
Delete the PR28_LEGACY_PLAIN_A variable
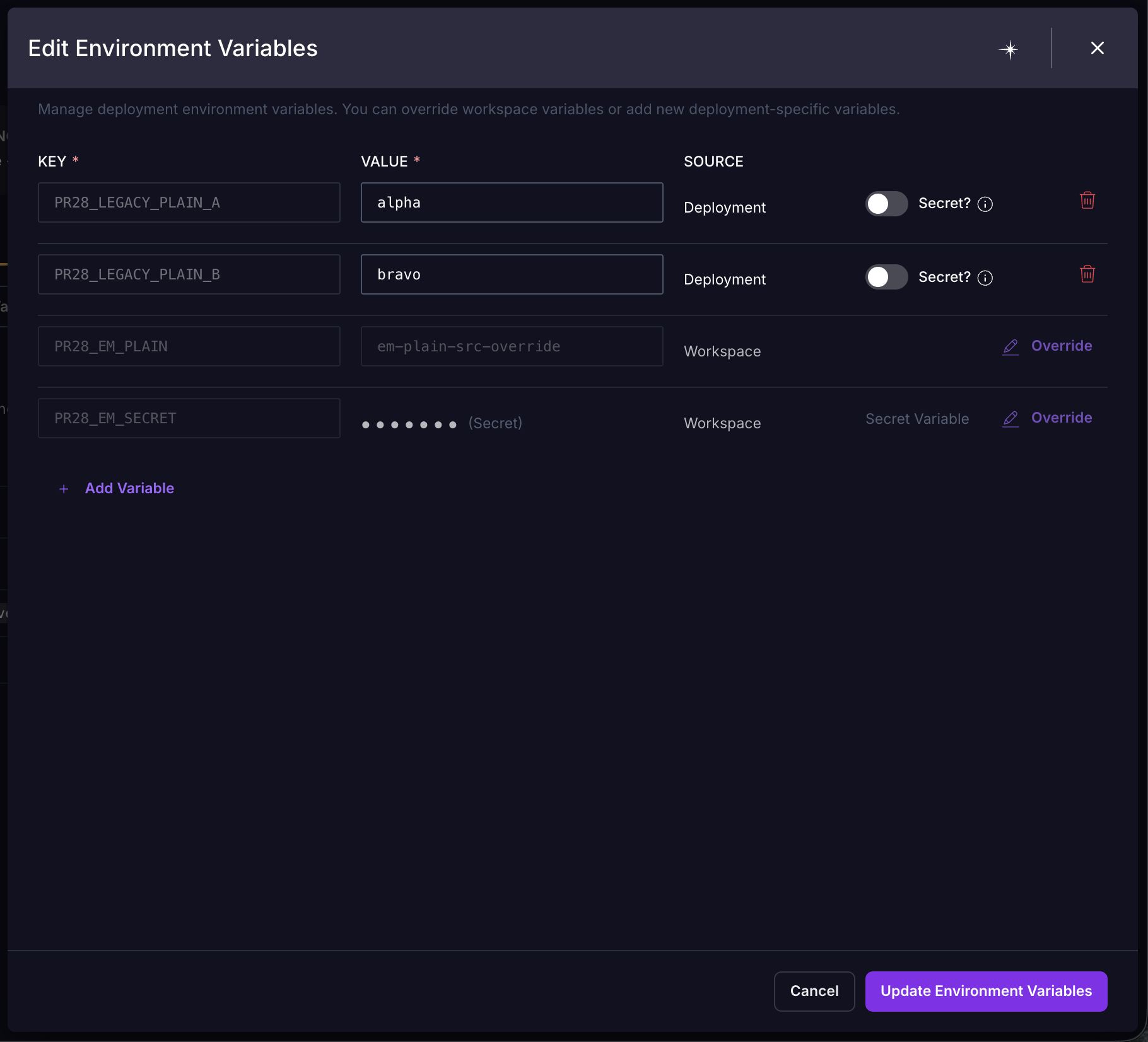[1087, 201]
